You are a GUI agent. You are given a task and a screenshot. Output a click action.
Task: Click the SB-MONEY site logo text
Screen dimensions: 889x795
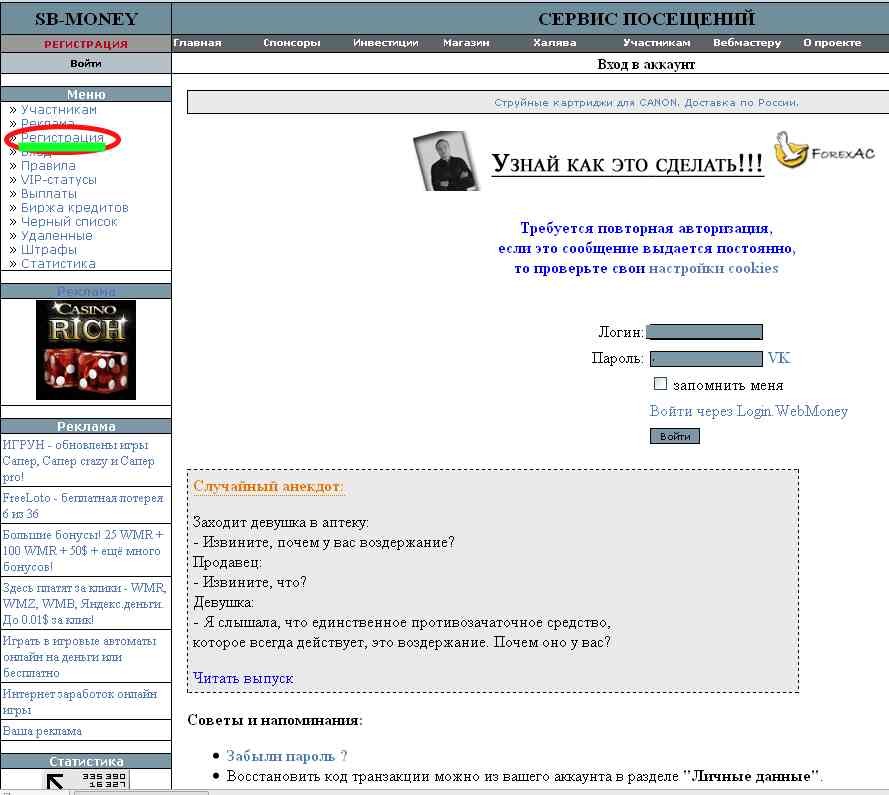coord(86,19)
